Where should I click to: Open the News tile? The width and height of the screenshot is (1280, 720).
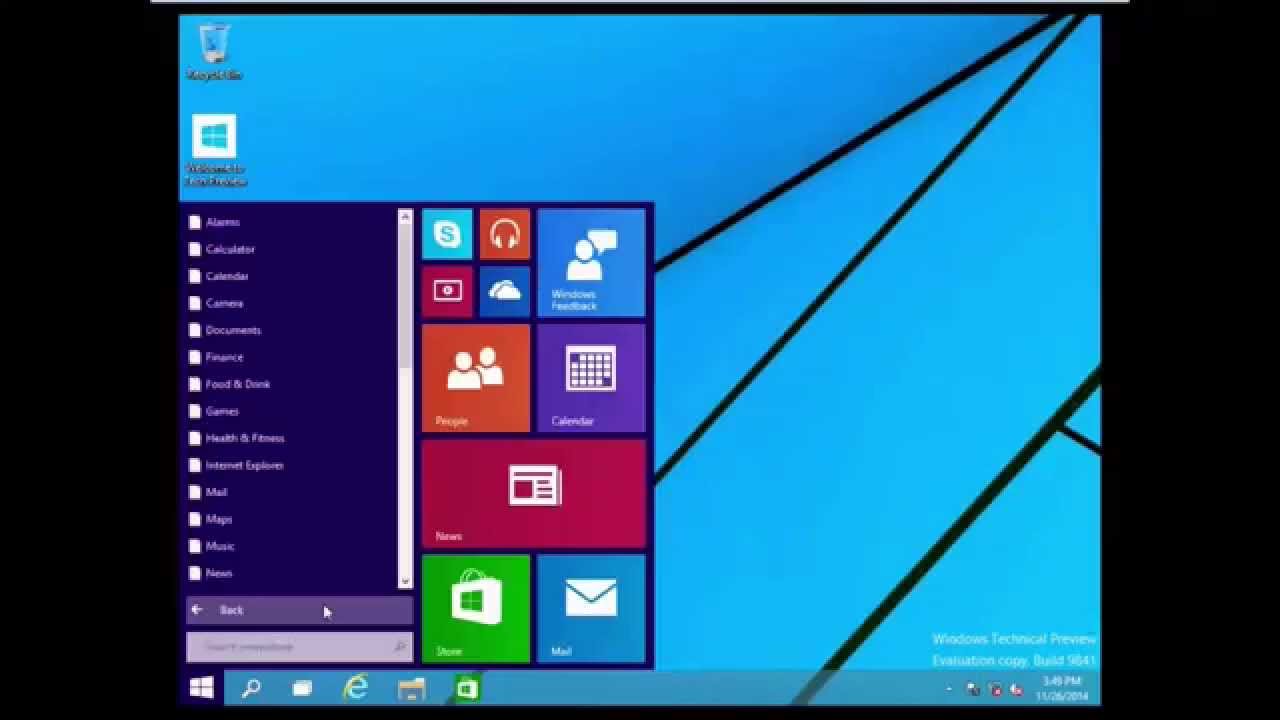click(x=534, y=493)
